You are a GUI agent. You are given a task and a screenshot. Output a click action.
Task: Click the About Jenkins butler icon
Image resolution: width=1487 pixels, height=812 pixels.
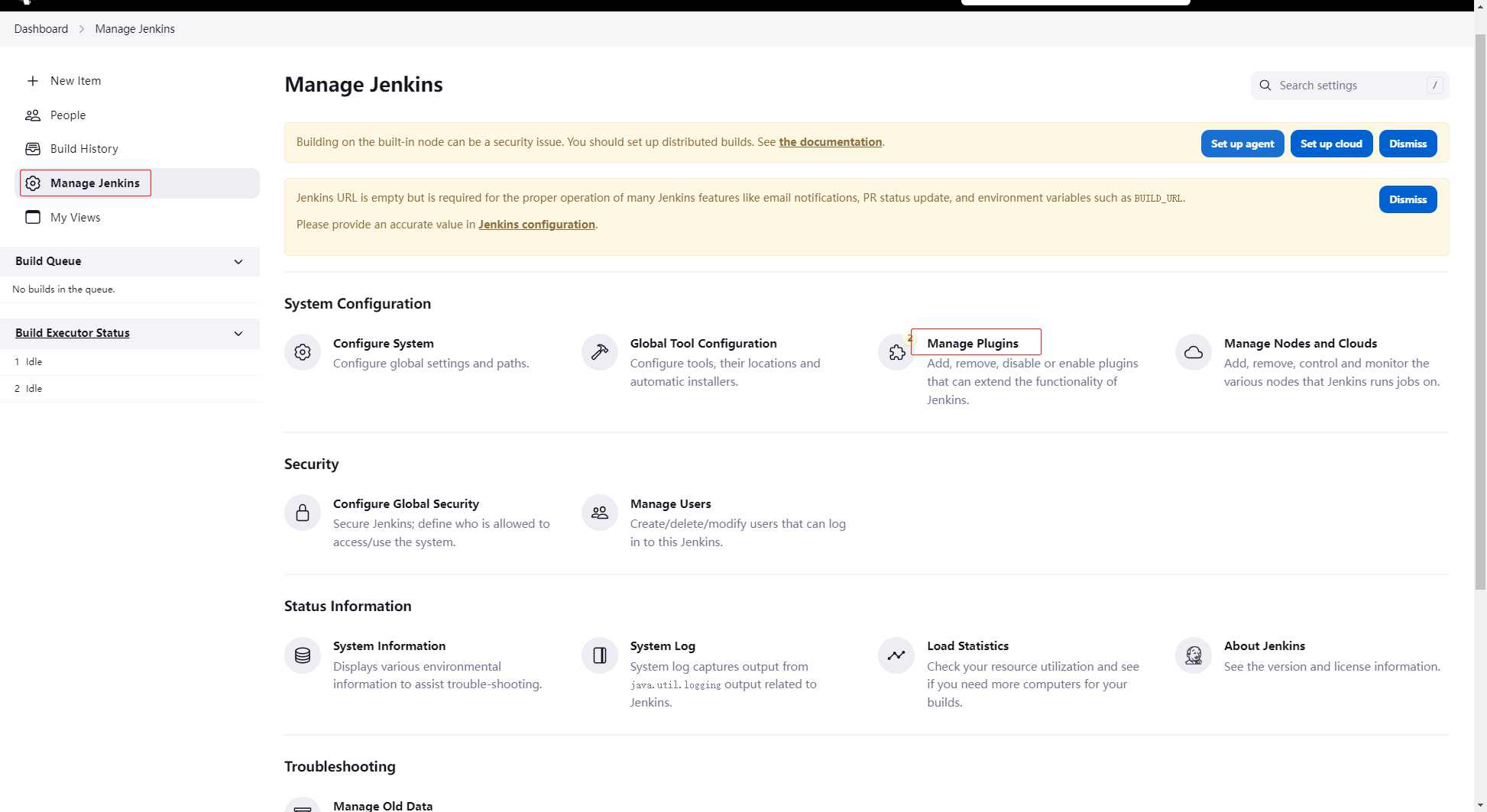coord(1194,655)
